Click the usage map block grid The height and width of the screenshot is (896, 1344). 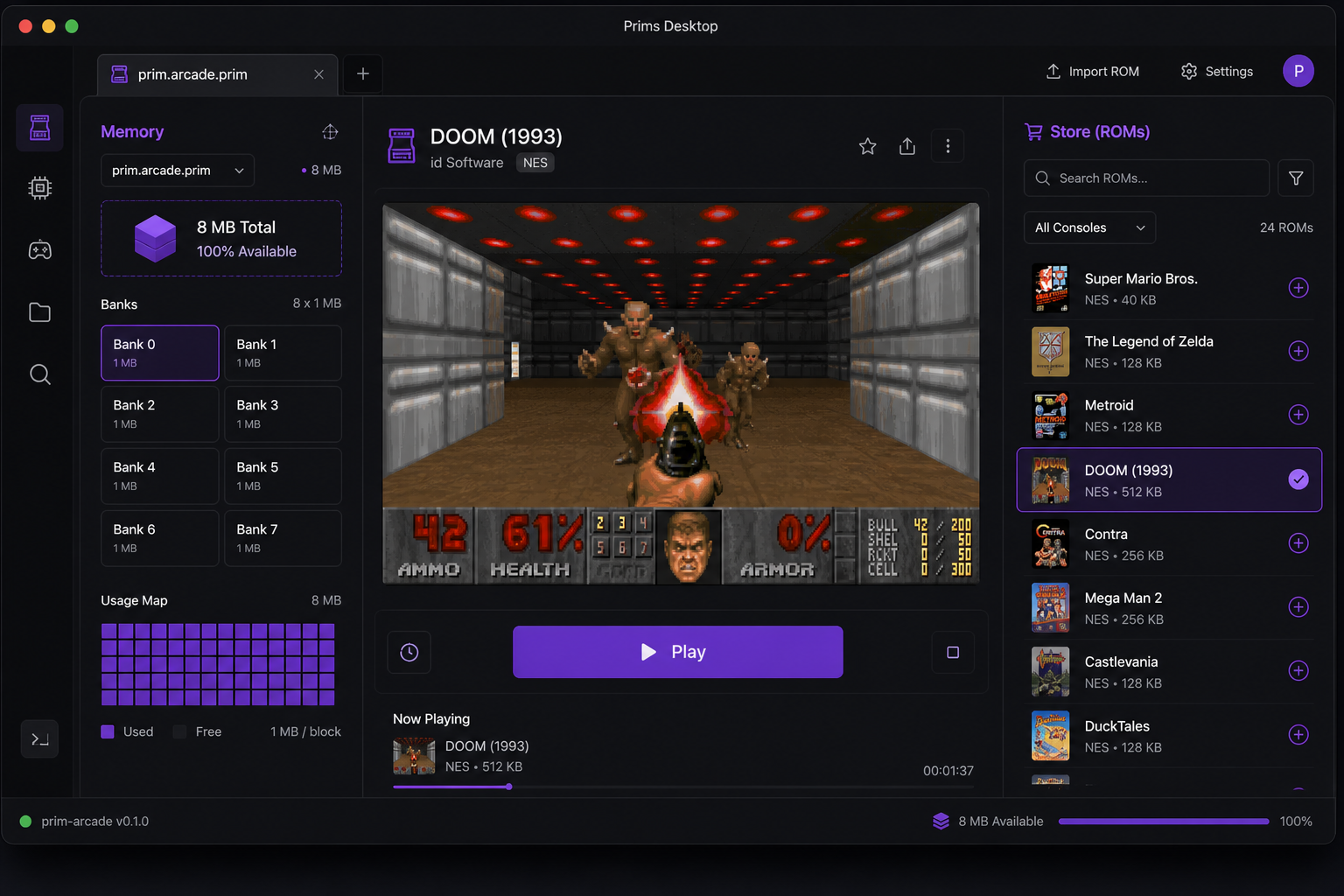218,664
